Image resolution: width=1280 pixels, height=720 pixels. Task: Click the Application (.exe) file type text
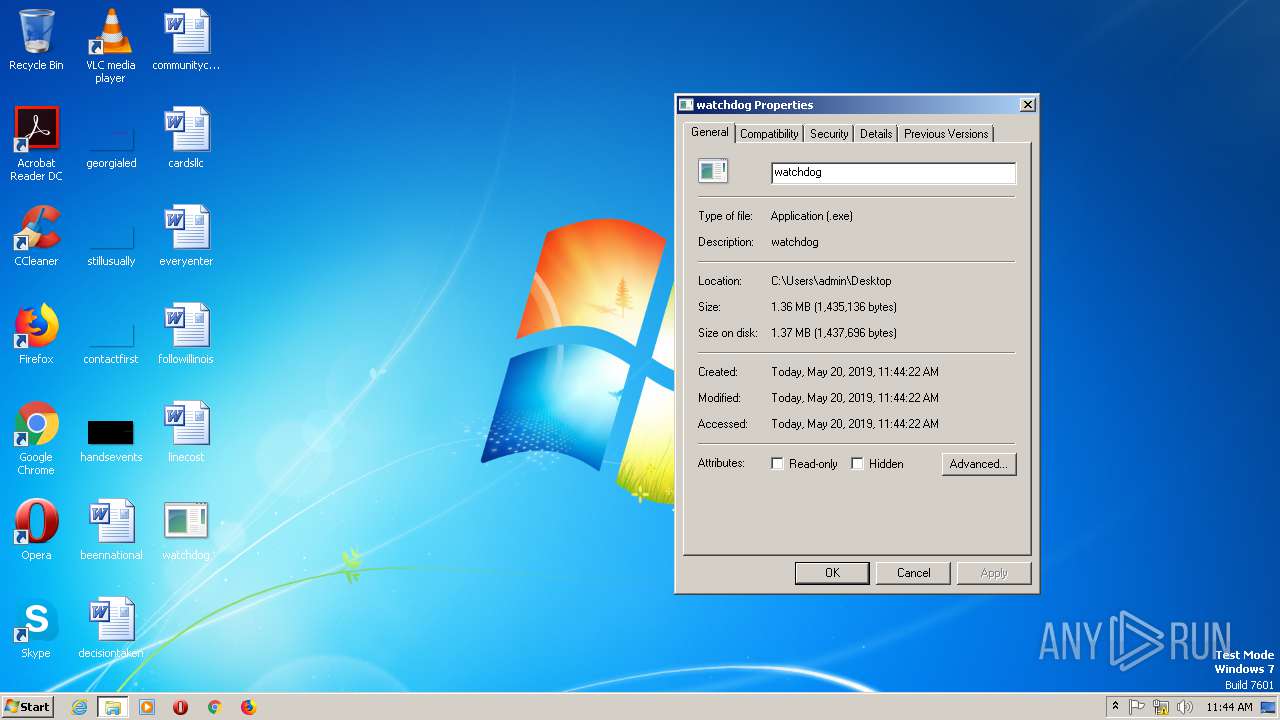tap(812, 216)
